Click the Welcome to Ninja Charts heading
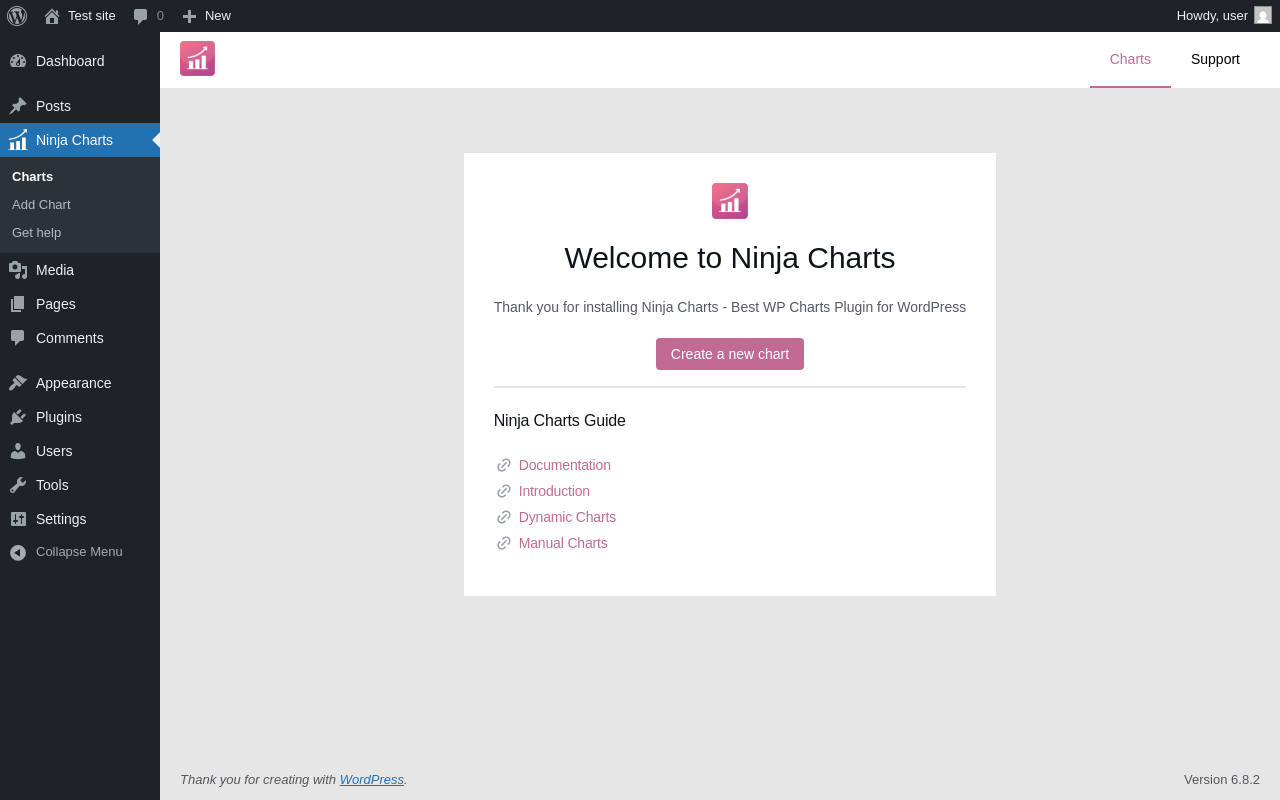 coord(730,258)
